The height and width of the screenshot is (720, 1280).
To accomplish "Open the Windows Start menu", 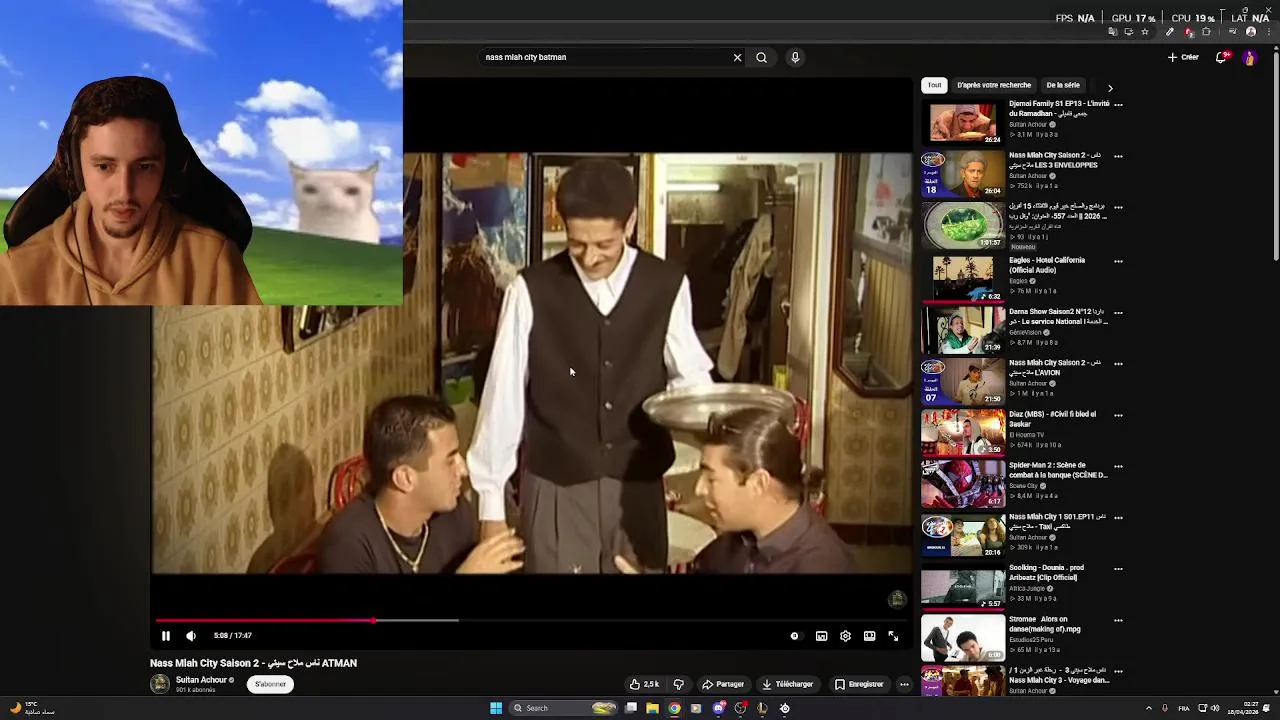I will point(496,708).
